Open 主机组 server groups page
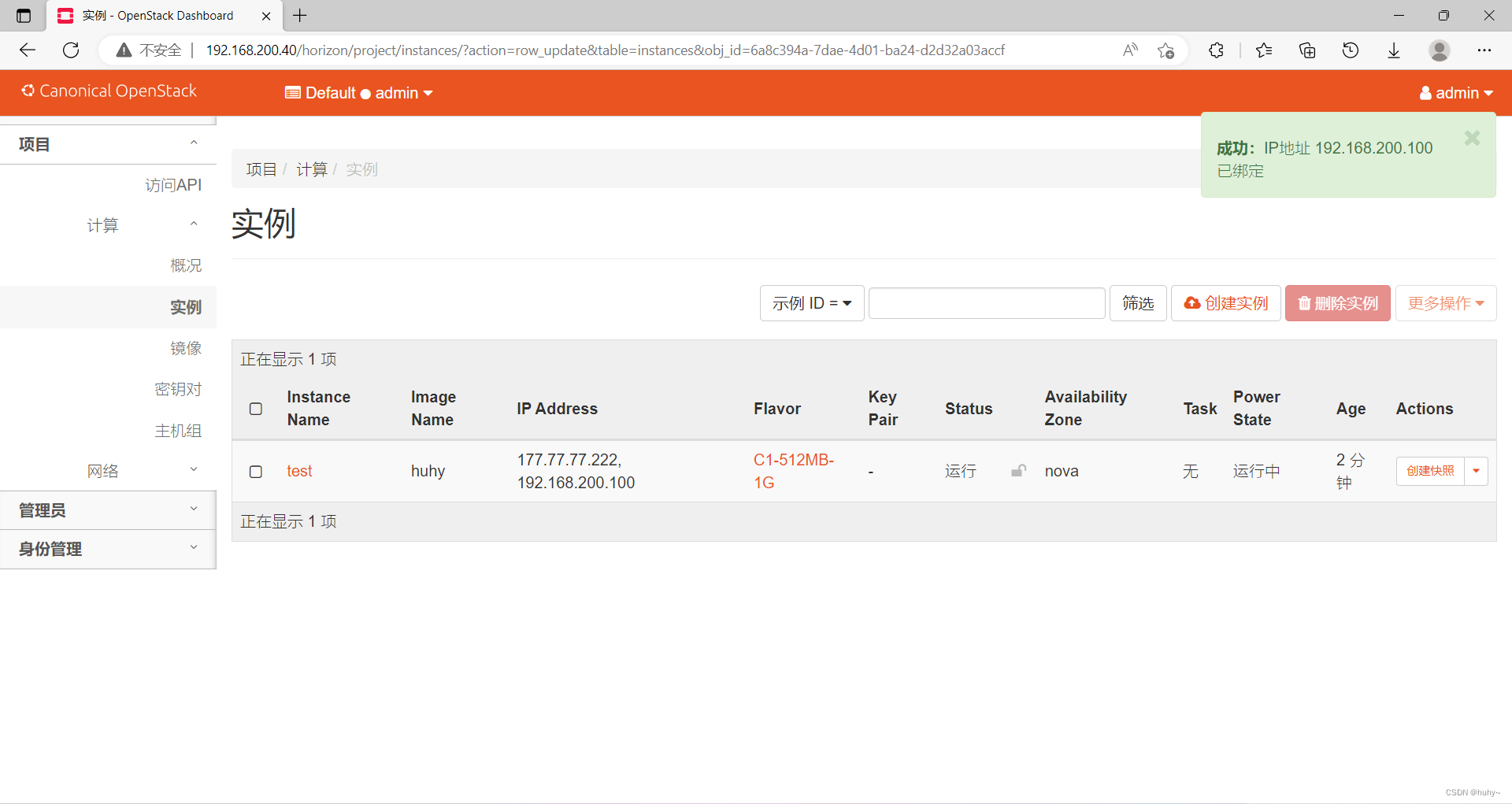Image resolution: width=1512 pixels, height=804 pixels. (x=178, y=431)
